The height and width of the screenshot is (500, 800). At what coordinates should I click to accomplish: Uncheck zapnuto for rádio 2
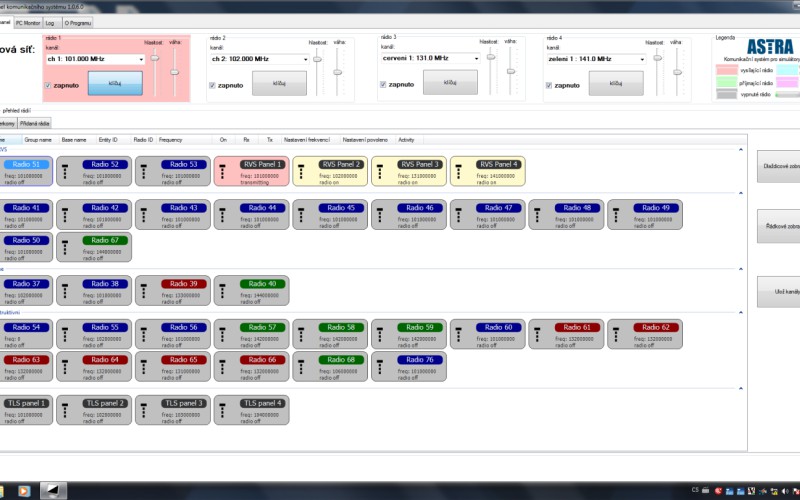tap(212, 85)
